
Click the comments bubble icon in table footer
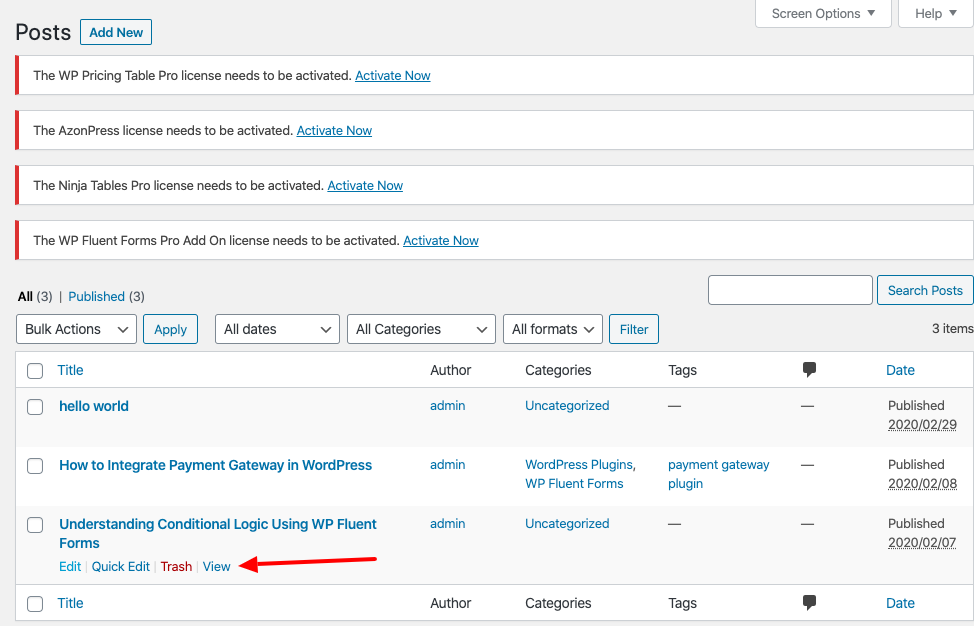coord(809,603)
